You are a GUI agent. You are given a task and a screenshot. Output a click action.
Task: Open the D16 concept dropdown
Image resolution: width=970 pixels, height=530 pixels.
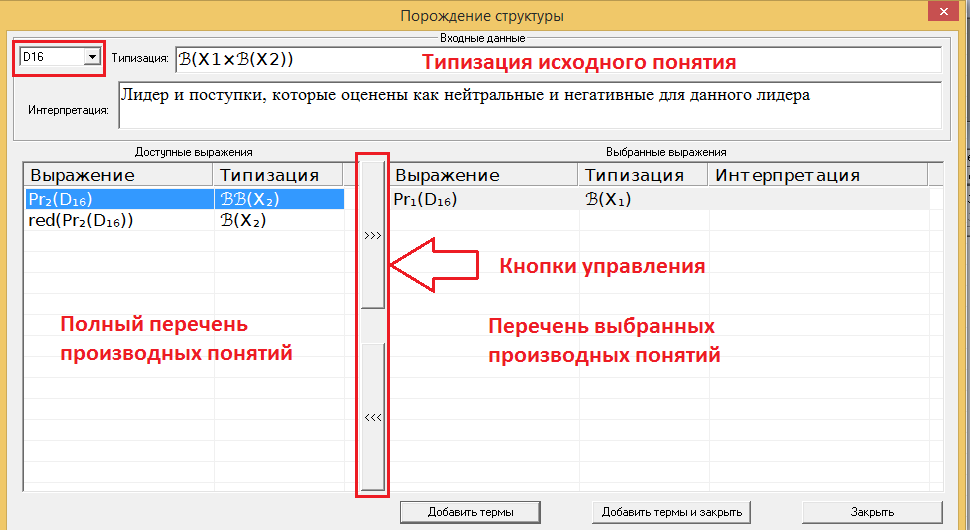pos(92,57)
